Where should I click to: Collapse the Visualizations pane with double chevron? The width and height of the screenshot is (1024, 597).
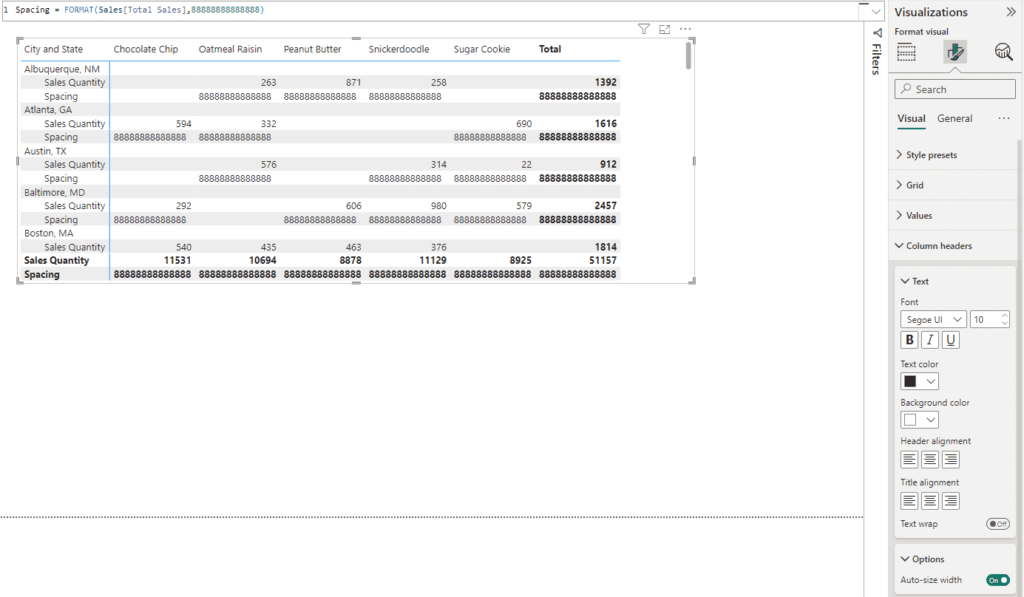(x=1009, y=12)
